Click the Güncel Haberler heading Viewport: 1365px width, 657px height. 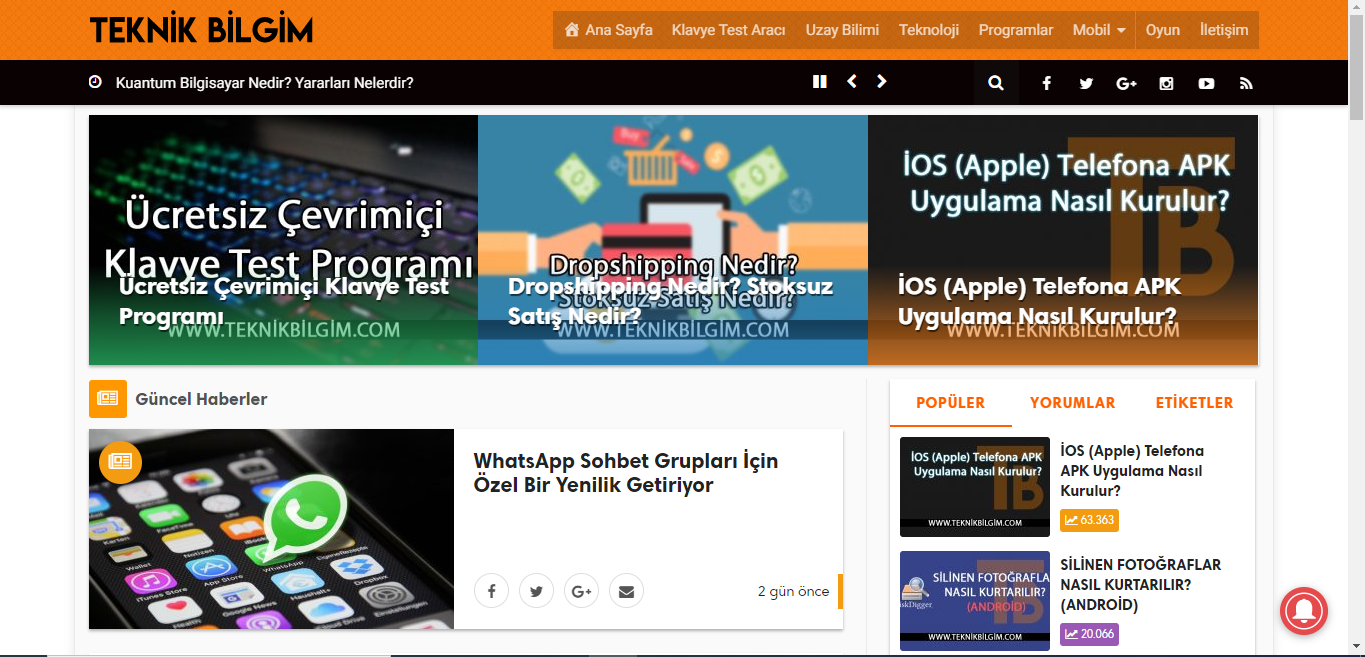click(x=201, y=399)
